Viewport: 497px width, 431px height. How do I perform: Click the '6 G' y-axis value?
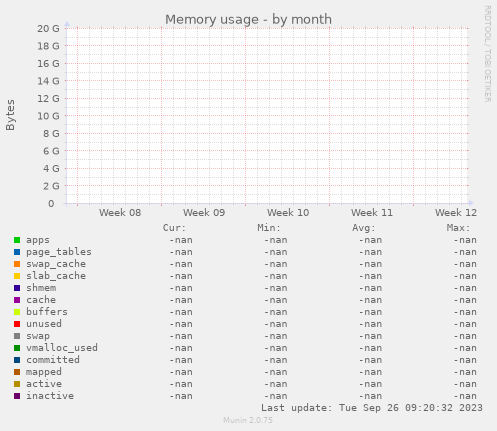(51, 151)
